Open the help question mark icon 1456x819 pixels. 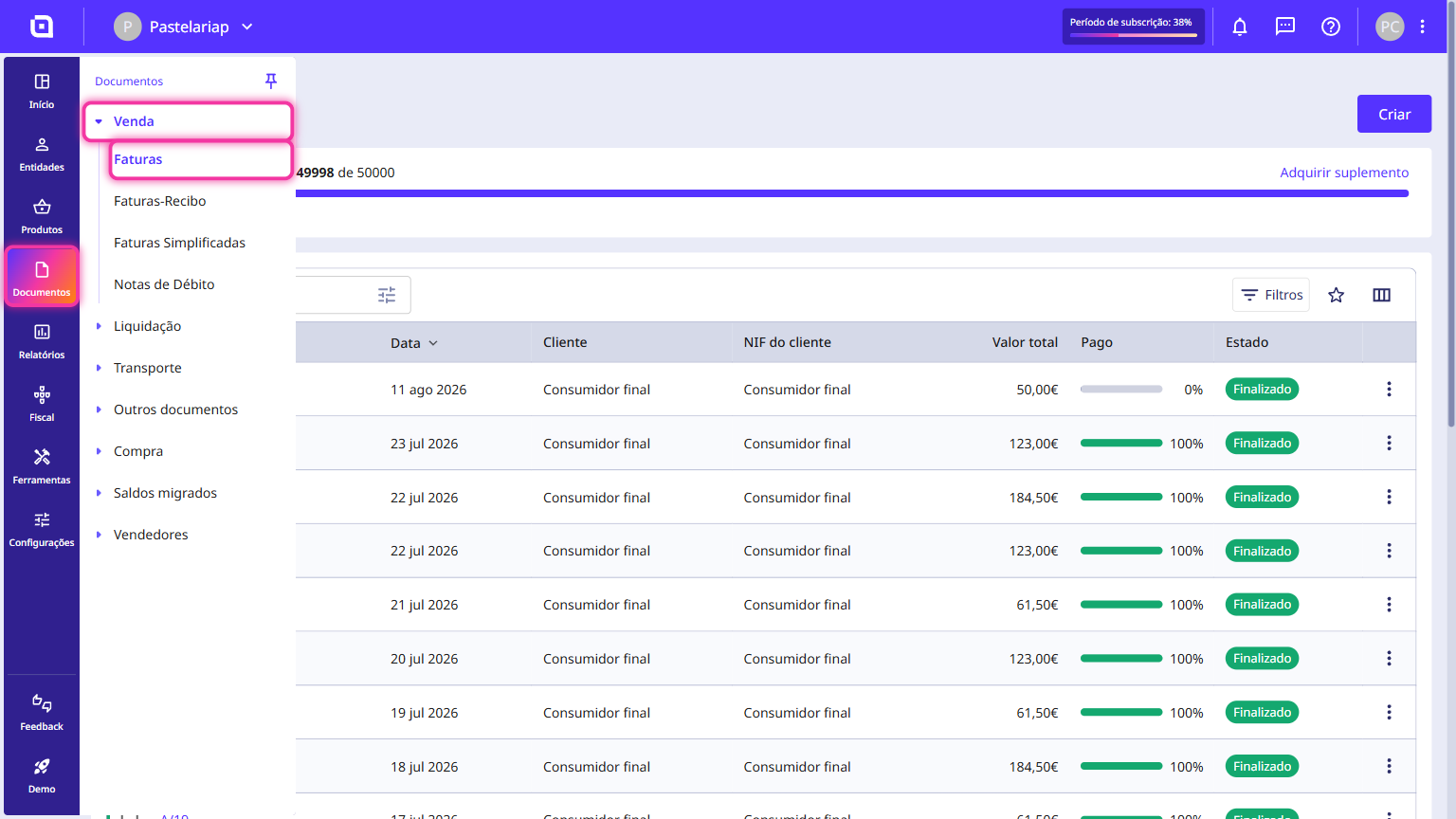point(1331,27)
